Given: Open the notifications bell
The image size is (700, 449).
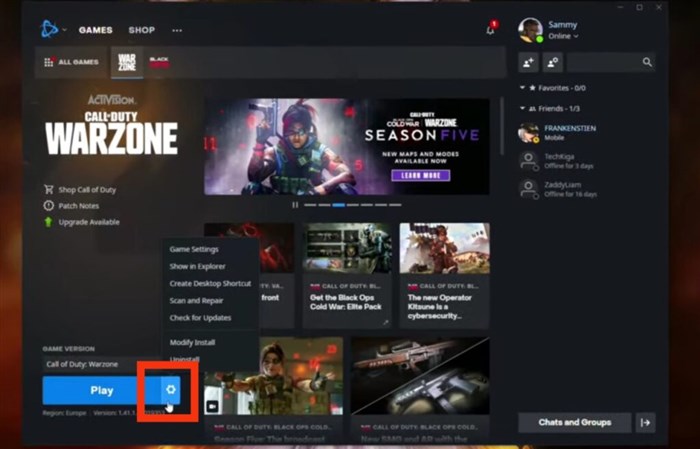Looking at the screenshot, I should pyautogui.click(x=491, y=30).
